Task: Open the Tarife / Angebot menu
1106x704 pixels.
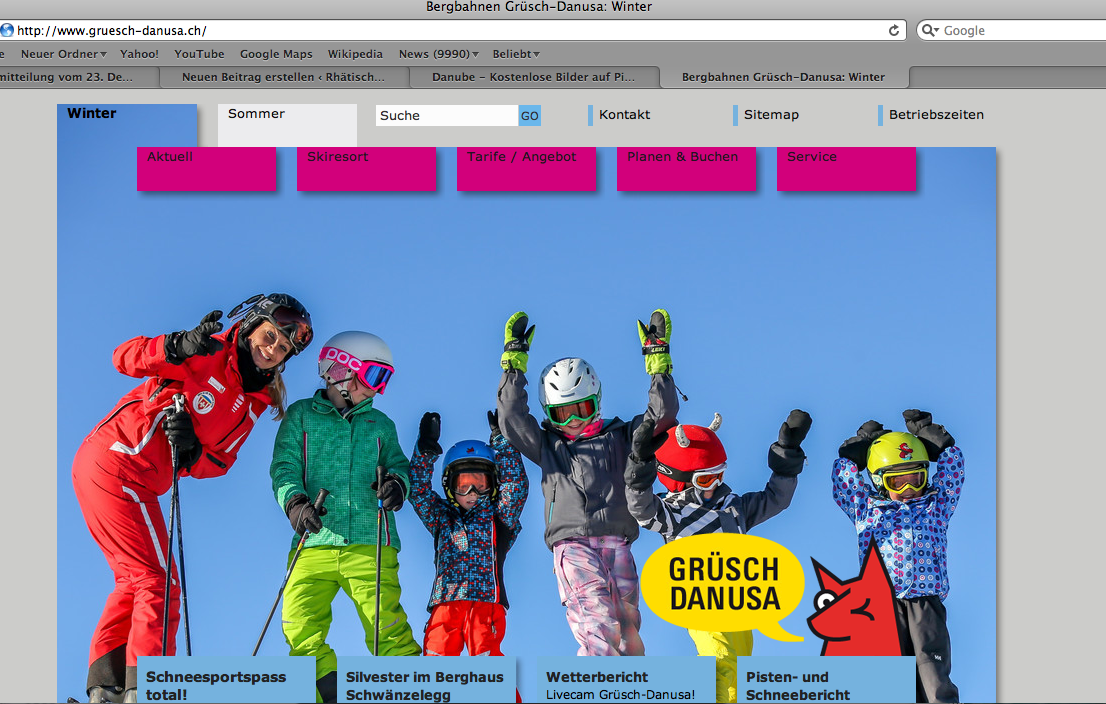Action: (x=527, y=169)
